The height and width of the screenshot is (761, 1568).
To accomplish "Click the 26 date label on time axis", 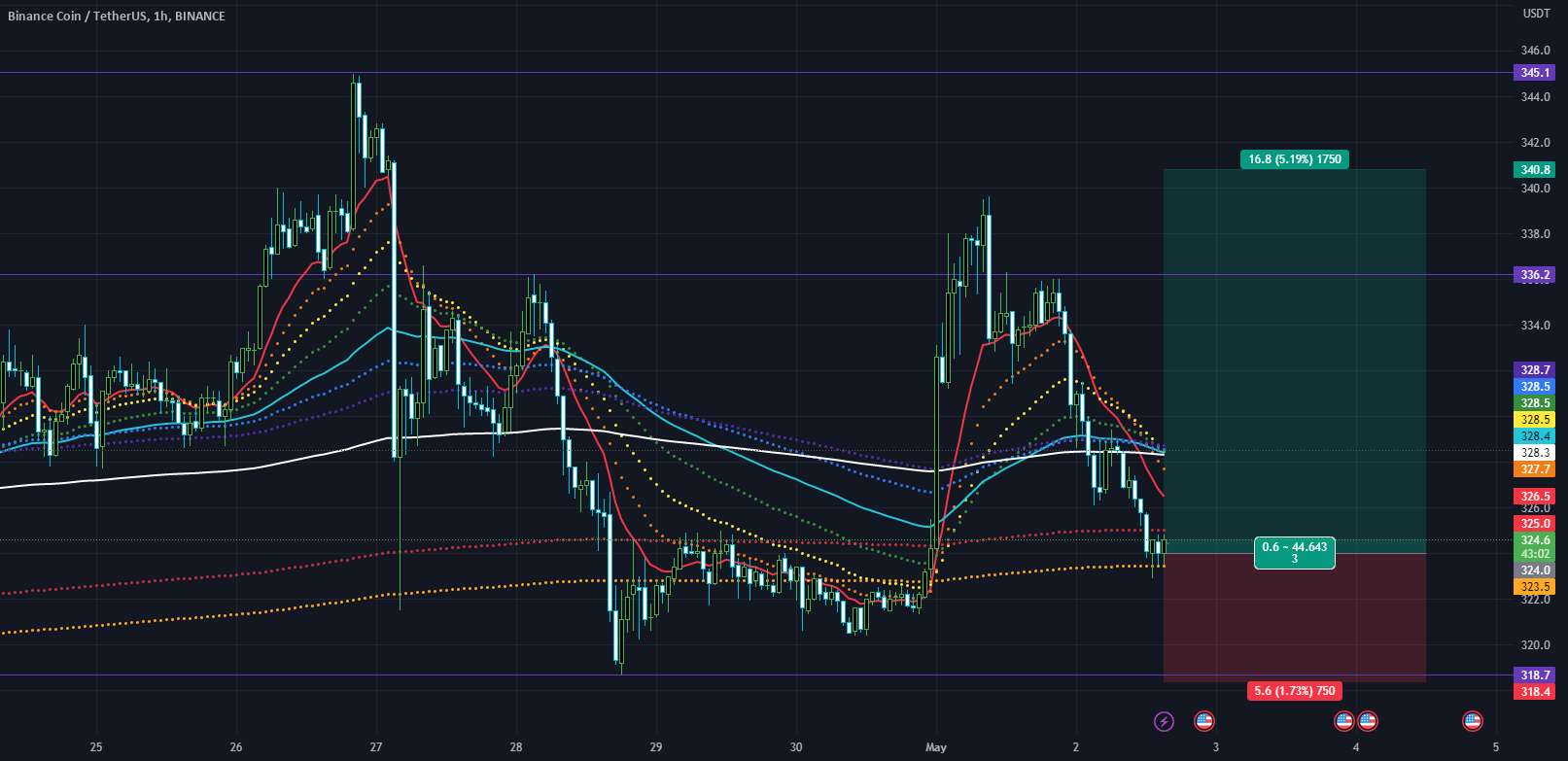I will [236, 747].
